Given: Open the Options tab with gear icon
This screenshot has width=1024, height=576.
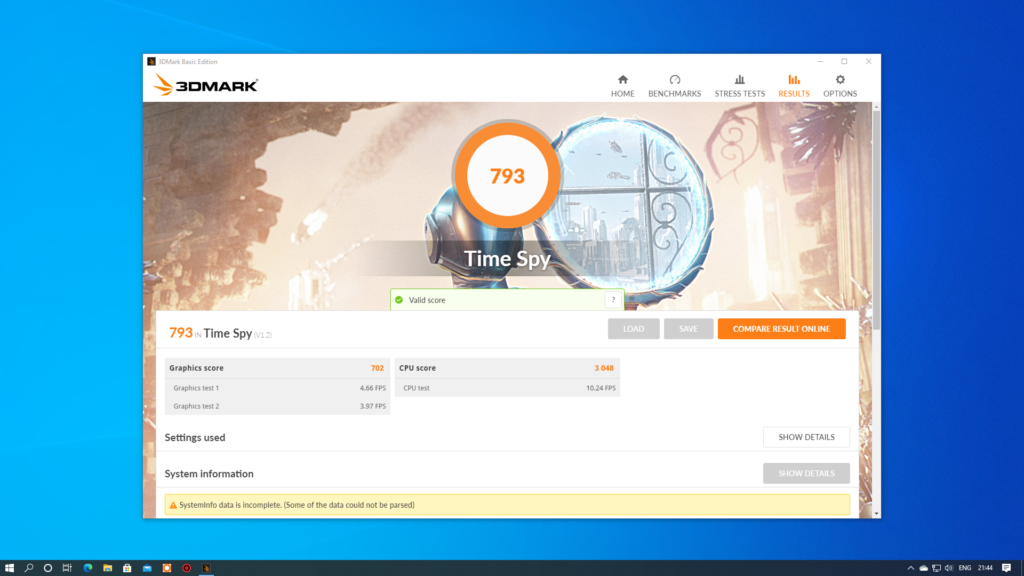Looking at the screenshot, I should (x=840, y=86).
